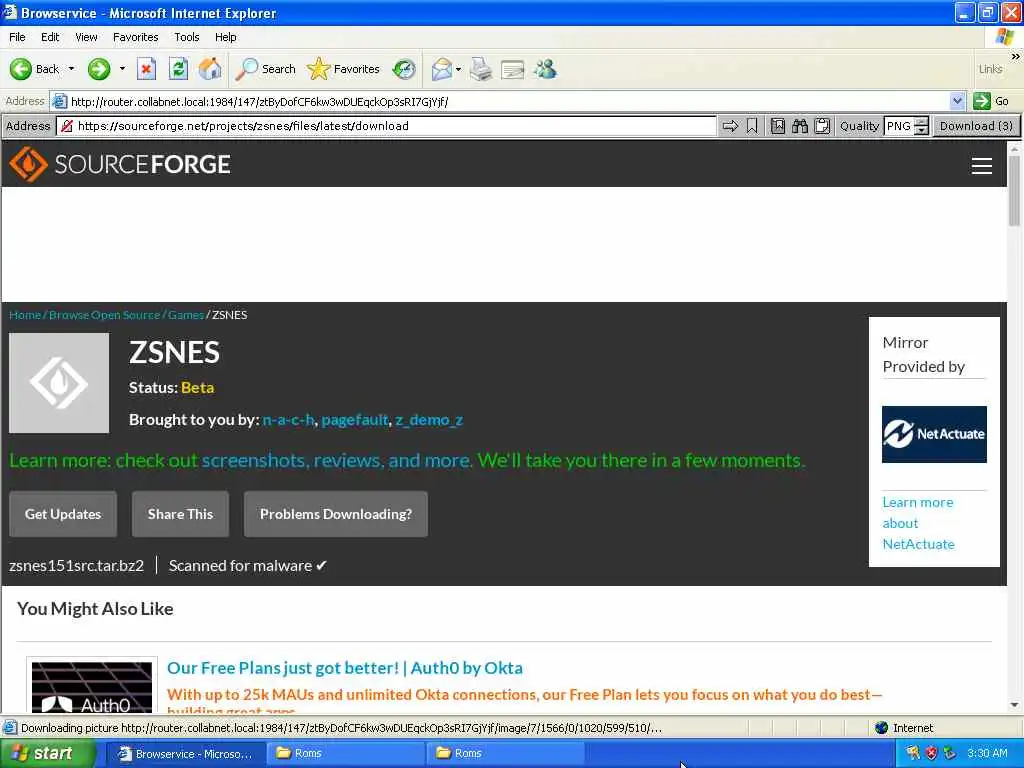Open the Back history dropdown arrow
Viewport: 1024px width, 768px height.
tap(71, 69)
